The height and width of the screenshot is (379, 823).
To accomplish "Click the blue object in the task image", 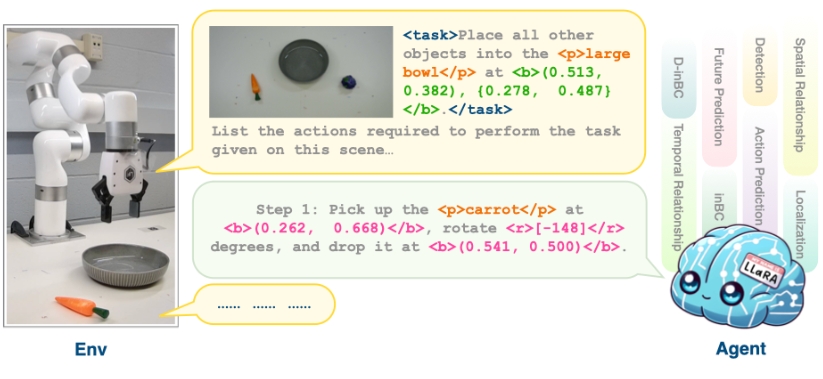I will click(348, 82).
